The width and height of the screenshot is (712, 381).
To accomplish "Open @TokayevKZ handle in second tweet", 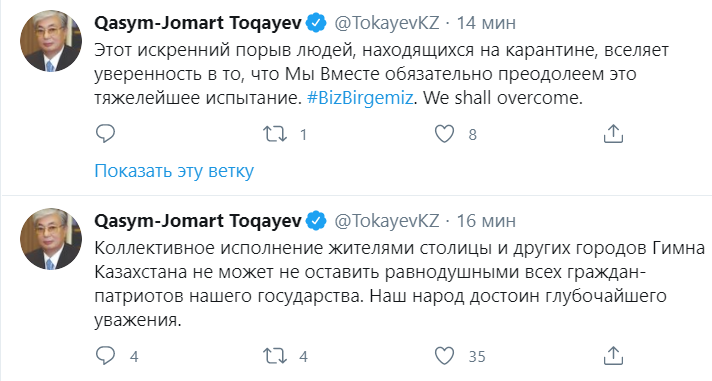I will 387,221.
